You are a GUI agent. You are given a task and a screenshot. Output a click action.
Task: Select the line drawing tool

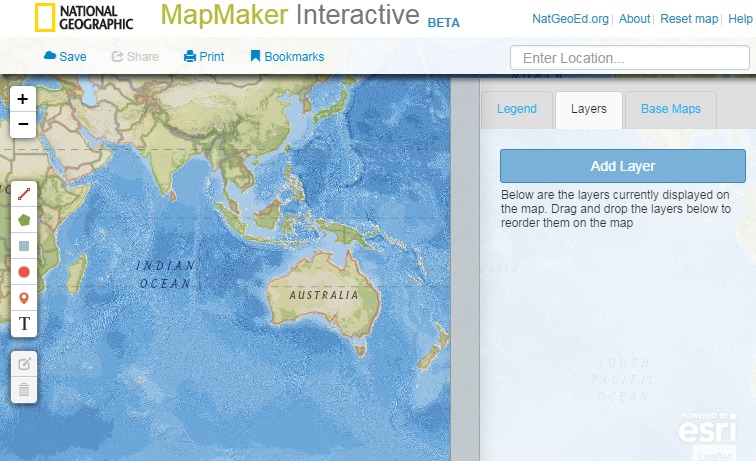pos(24,194)
